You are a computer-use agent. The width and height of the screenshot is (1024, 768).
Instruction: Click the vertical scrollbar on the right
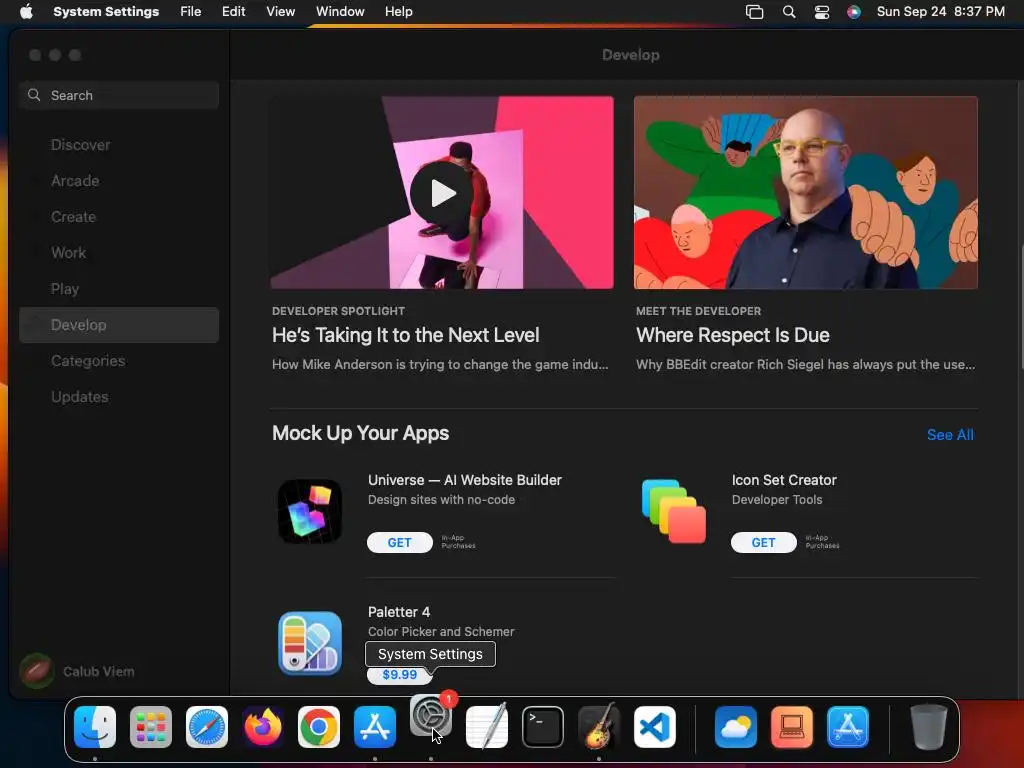tap(1021, 307)
